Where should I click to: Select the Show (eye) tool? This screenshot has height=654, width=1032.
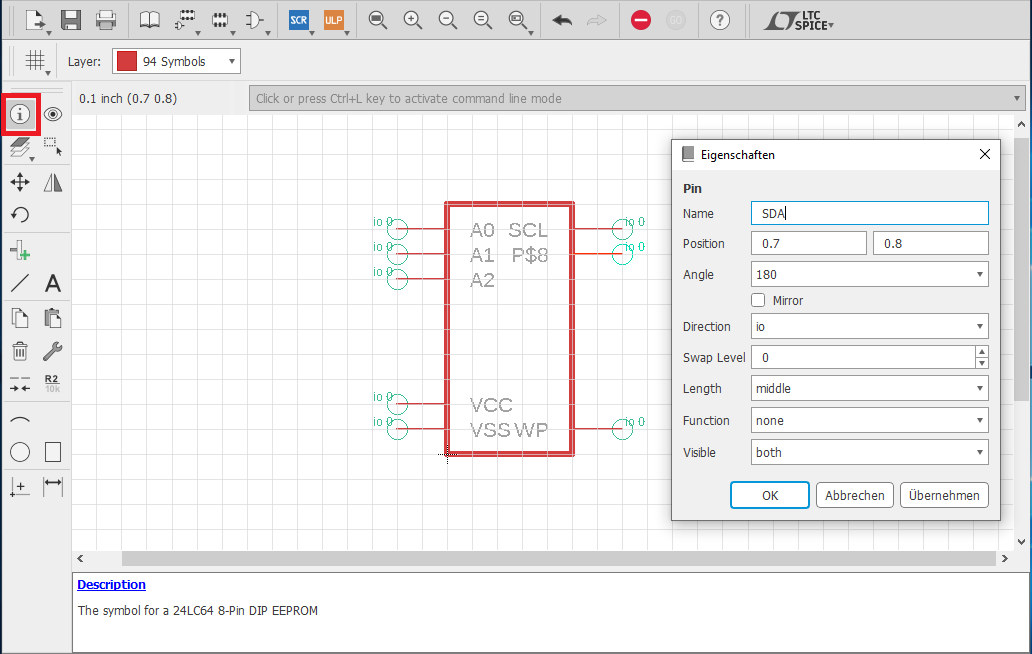coord(53,114)
